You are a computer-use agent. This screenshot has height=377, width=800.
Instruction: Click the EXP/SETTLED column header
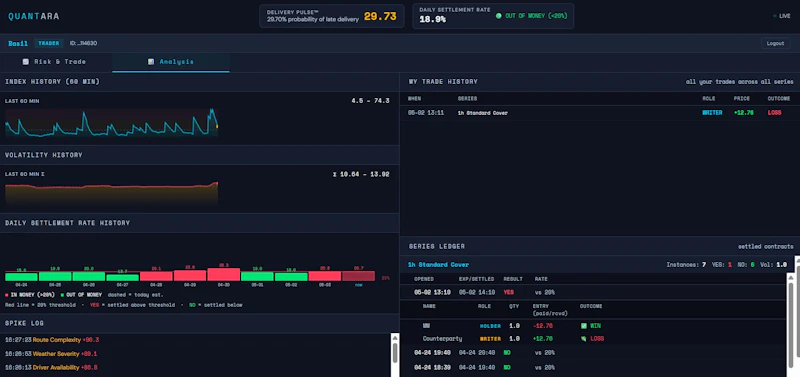point(477,279)
